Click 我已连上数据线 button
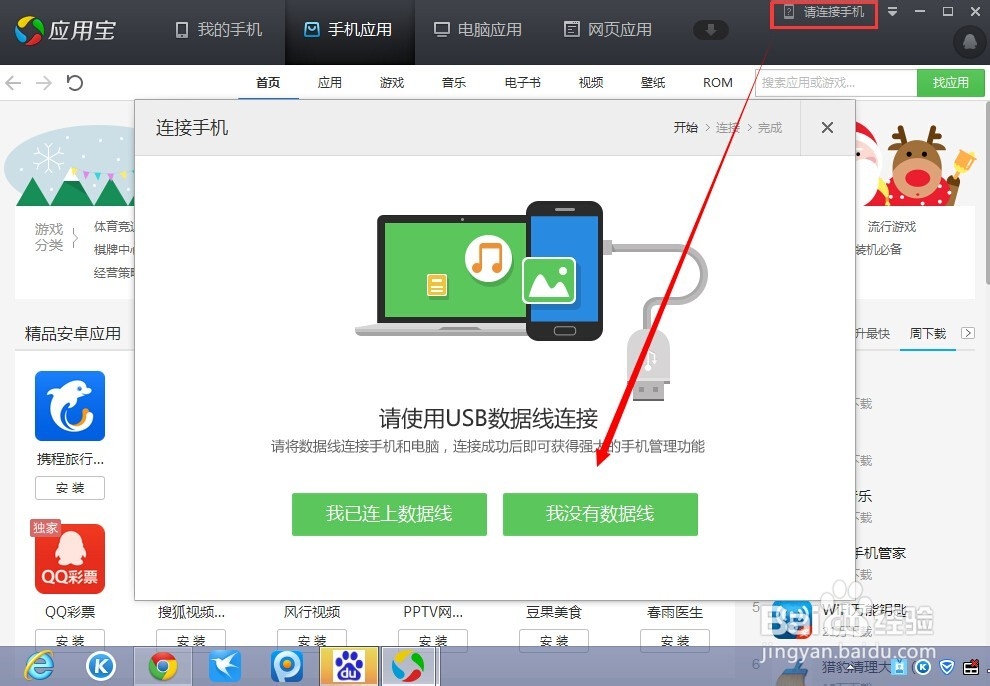Screen dimensions: 990x686 (389, 514)
